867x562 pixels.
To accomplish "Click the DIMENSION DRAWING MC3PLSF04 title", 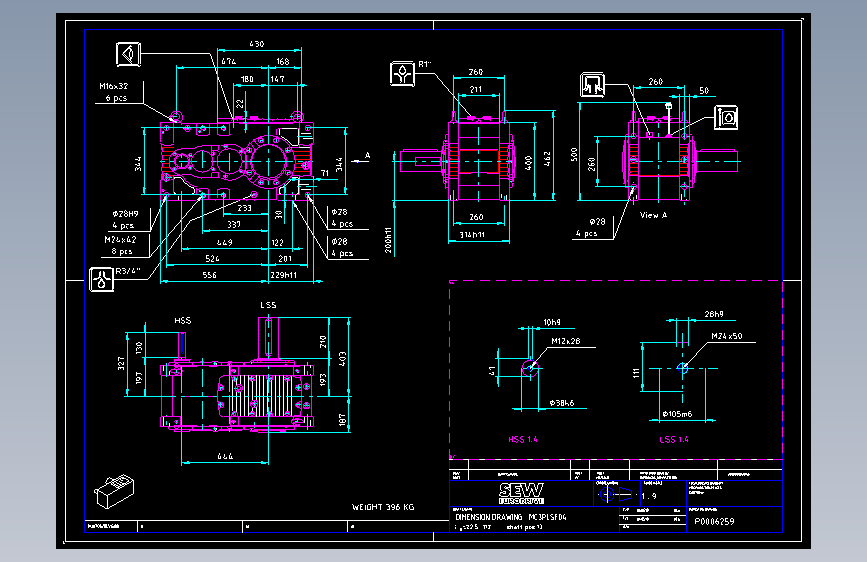I will (x=511, y=517).
